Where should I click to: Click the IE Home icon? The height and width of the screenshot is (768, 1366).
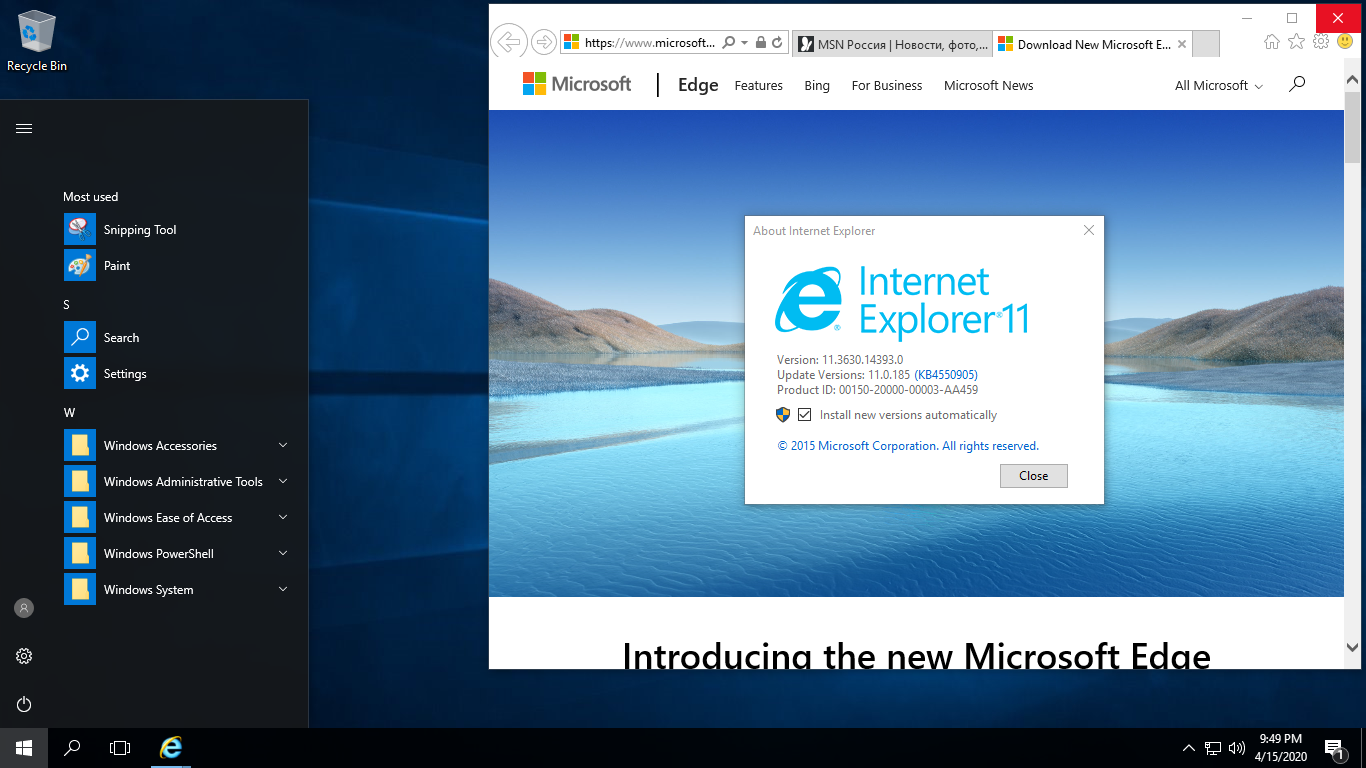[1272, 41]
